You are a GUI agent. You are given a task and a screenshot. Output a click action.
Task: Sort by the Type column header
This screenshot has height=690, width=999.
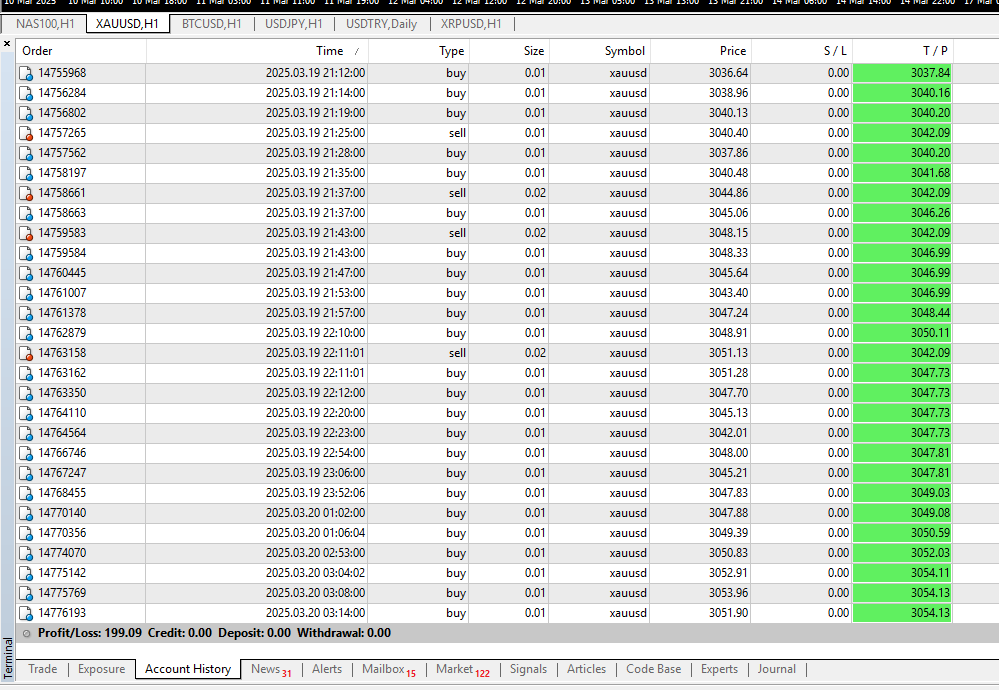(419, 51)
